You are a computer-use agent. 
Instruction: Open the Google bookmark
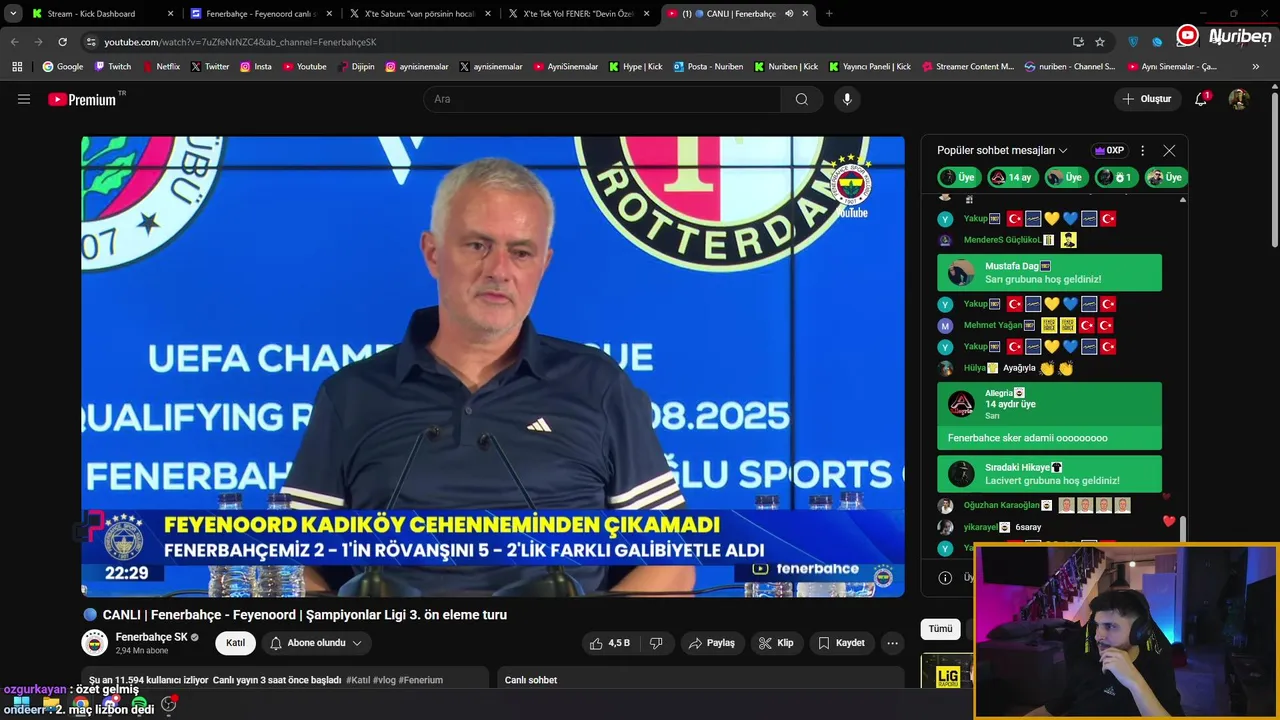(x=63, y=67)
